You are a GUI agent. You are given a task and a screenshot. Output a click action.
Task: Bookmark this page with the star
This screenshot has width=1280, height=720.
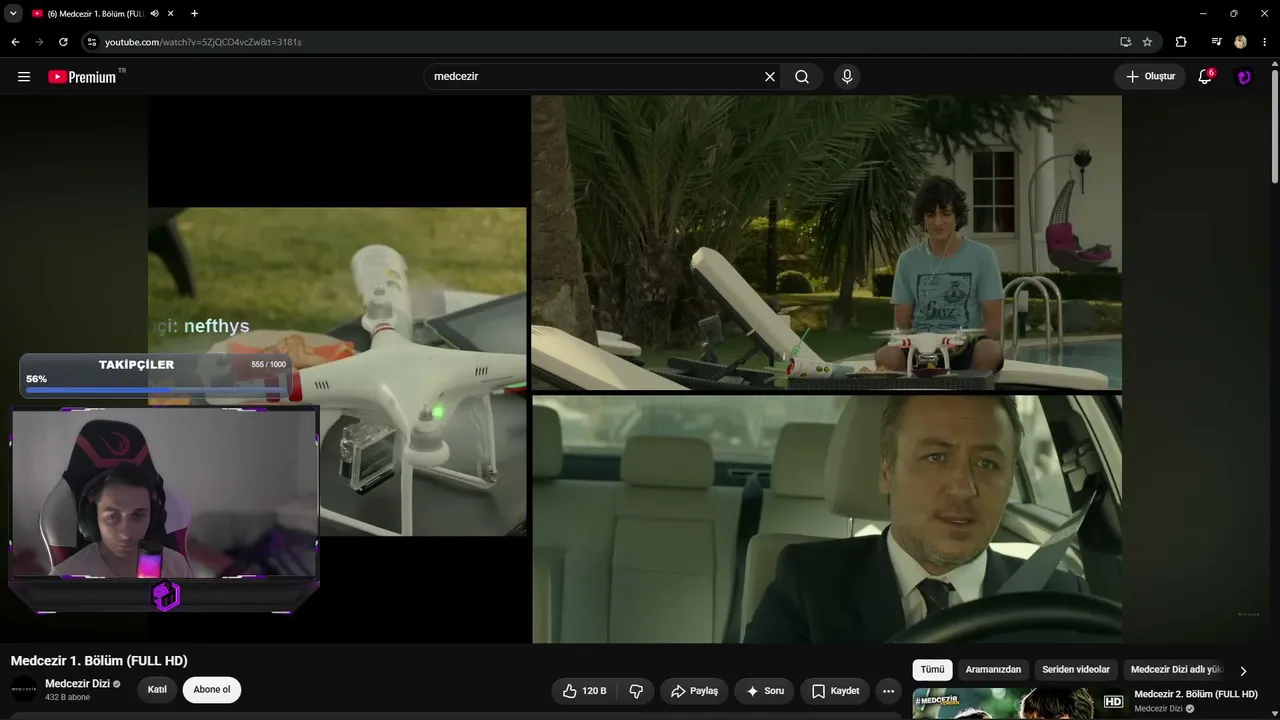(1147, 42)
